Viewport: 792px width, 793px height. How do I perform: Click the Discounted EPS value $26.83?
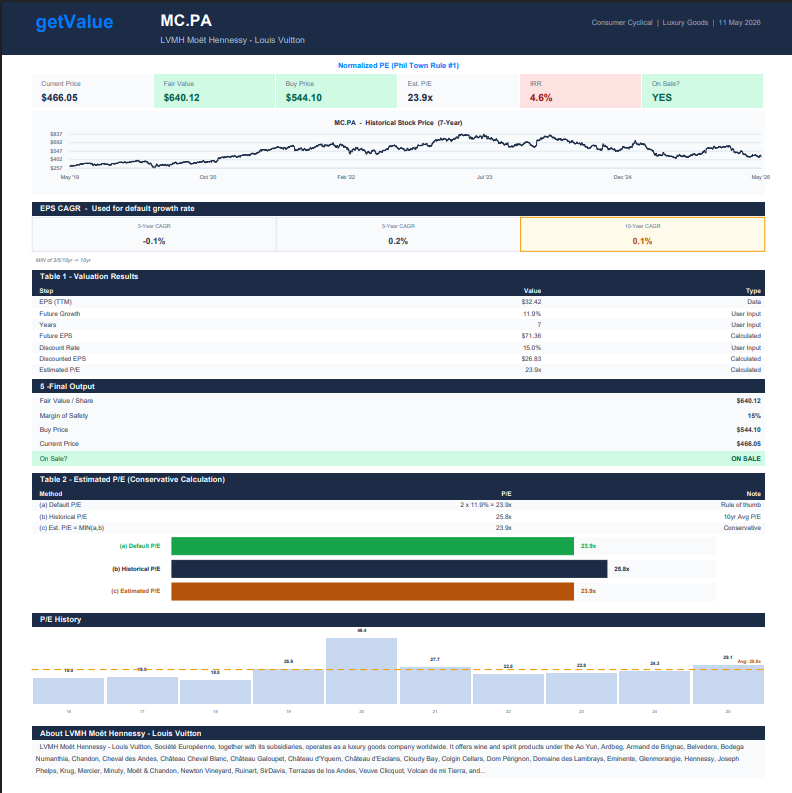[531, 359]
